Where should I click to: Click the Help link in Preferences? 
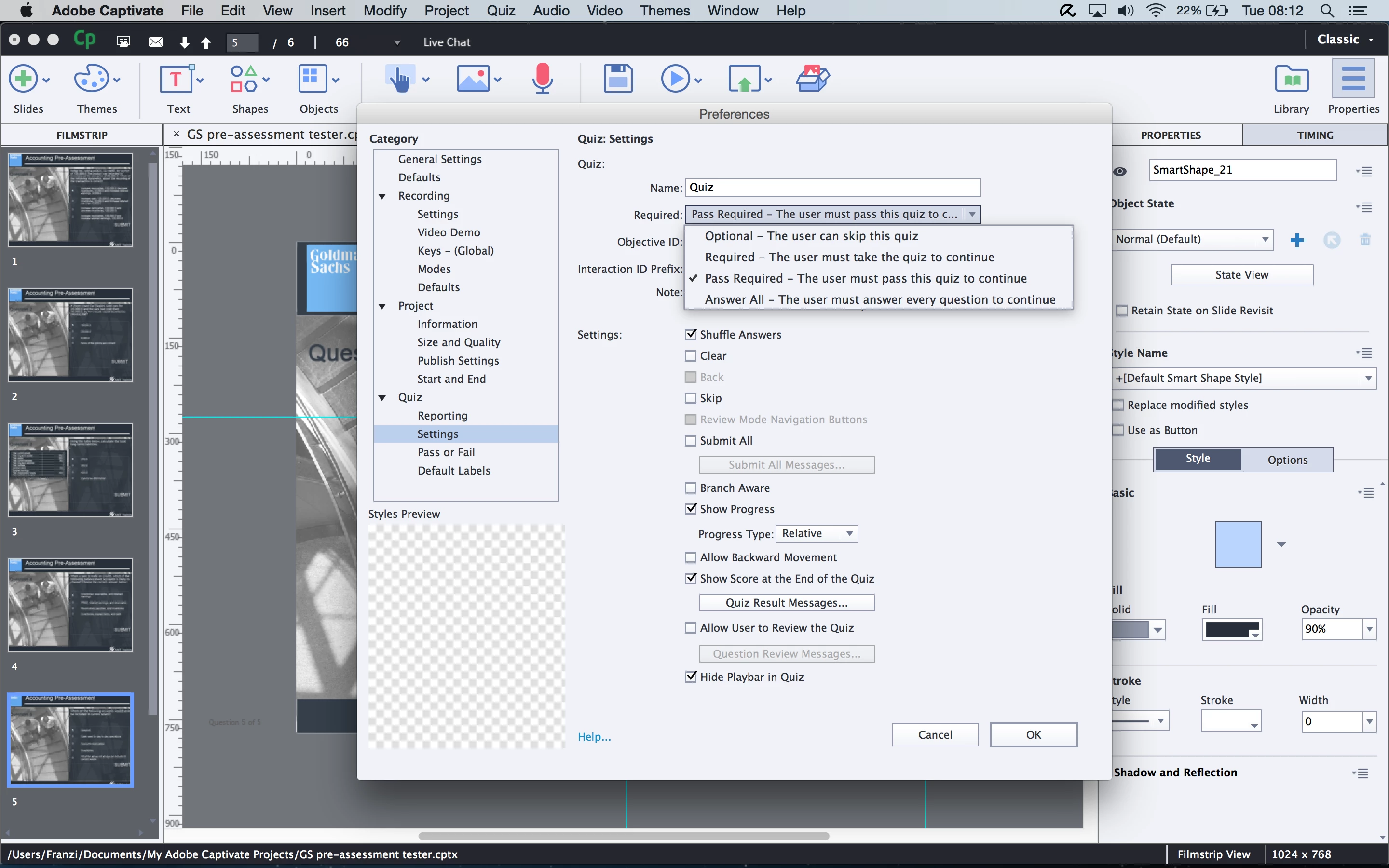(594, 737)
